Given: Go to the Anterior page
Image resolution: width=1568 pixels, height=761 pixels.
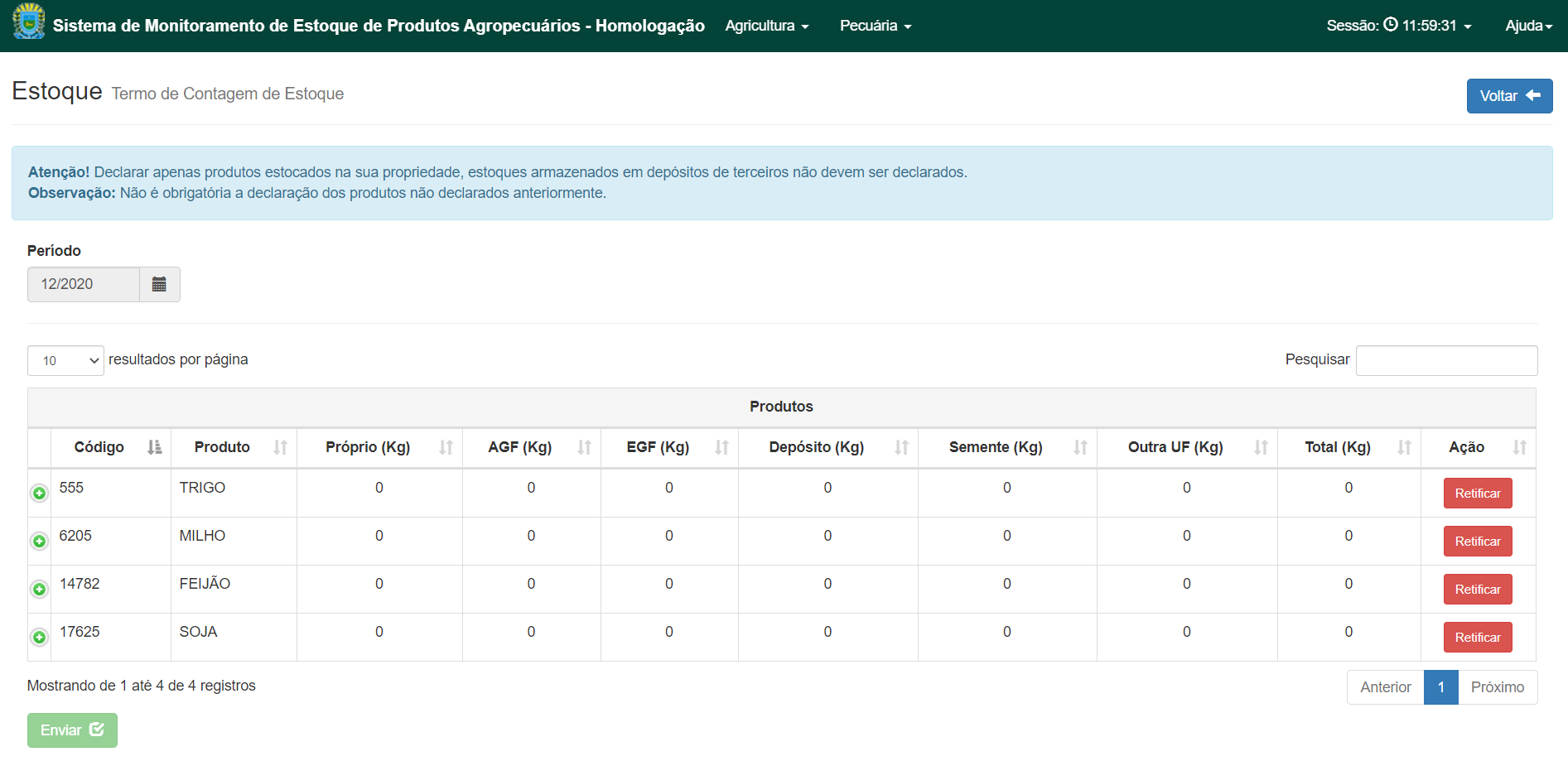Looking at the screenshot, I should point(1385,687).
